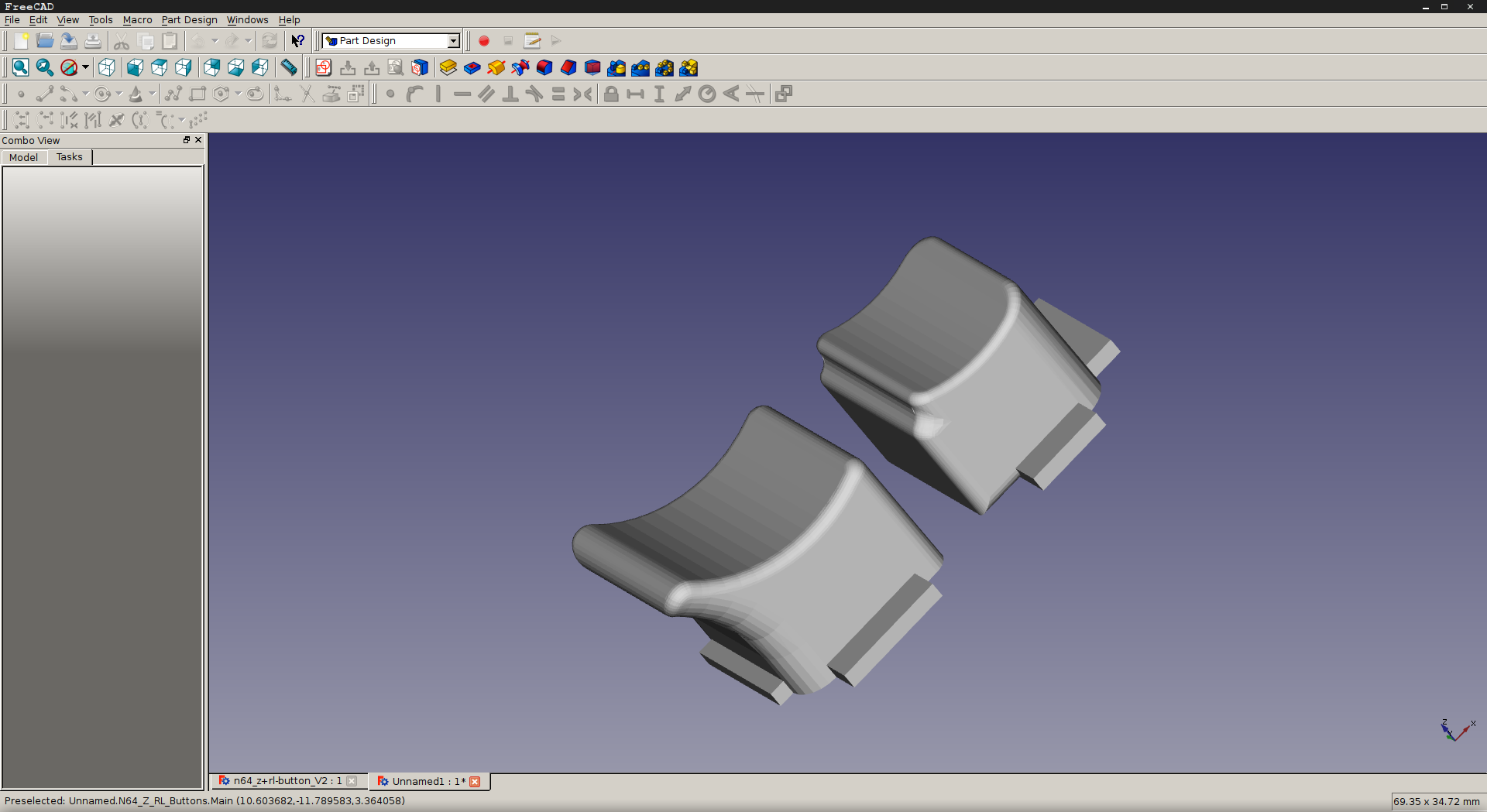Screen dimensions: 1487x812
Task: Create a new sketch
Action: [324, 68]
